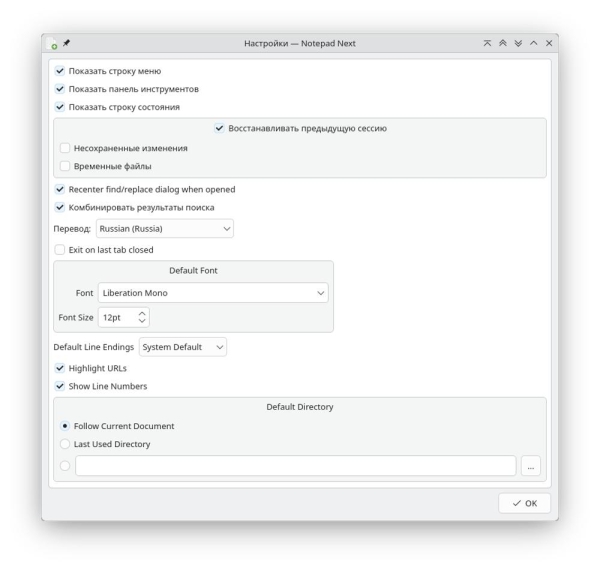The width and height of the screenshot is (600, 570).
Task: Click the browse "..." directory button
Action: [x=531, y=466]
